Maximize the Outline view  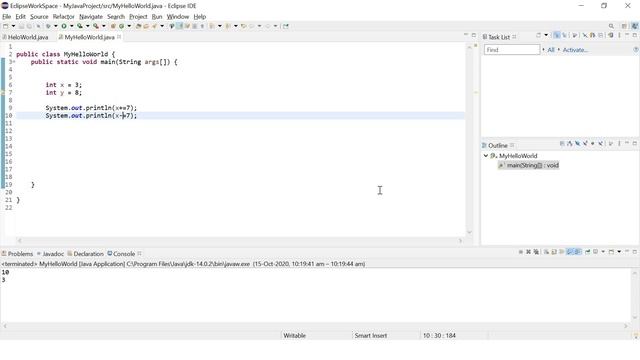635,143
